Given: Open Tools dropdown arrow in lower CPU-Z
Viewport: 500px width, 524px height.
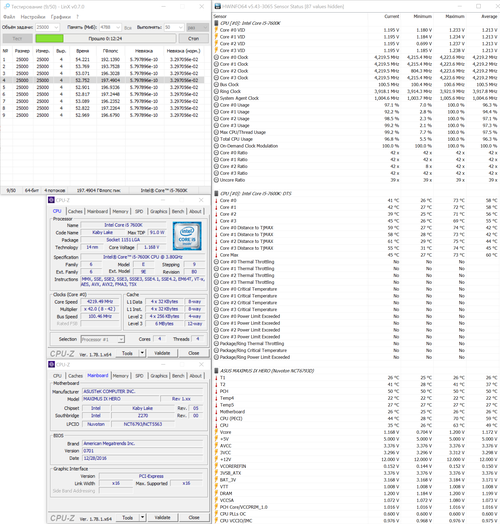Looking at the screenshot, I should 142,517.
